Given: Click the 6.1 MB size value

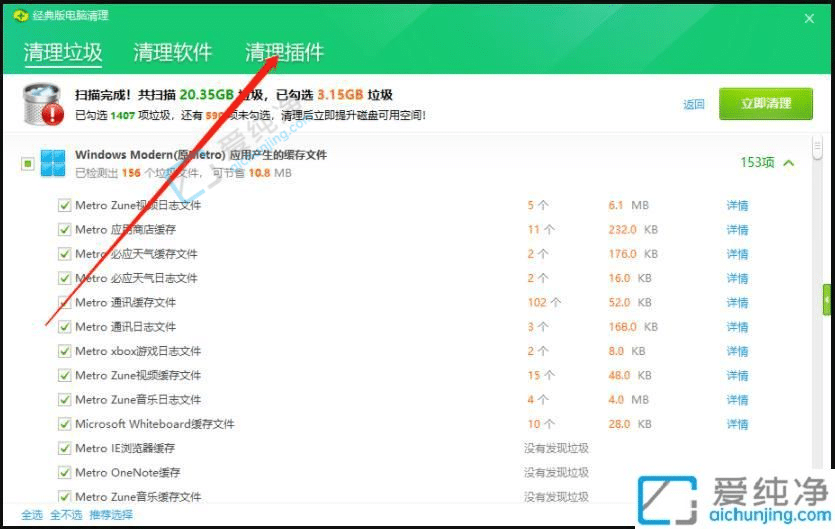Looking at the screenshot, I should [x=628, y=205].
